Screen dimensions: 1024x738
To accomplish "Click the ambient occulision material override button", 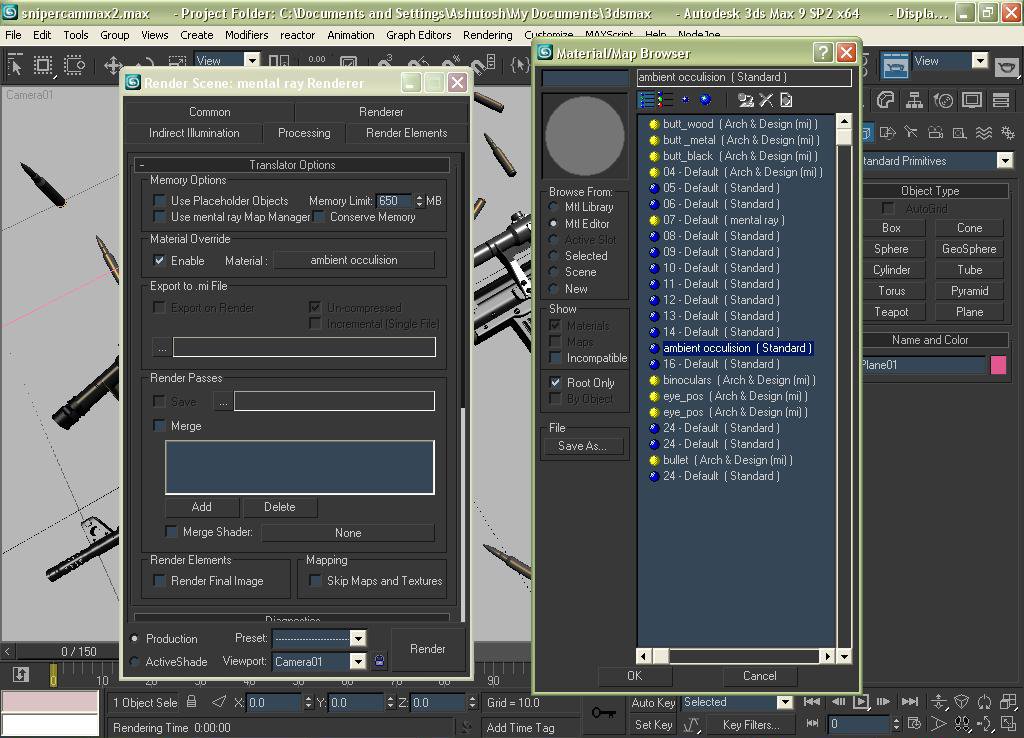I will click(x=354, y=260).
